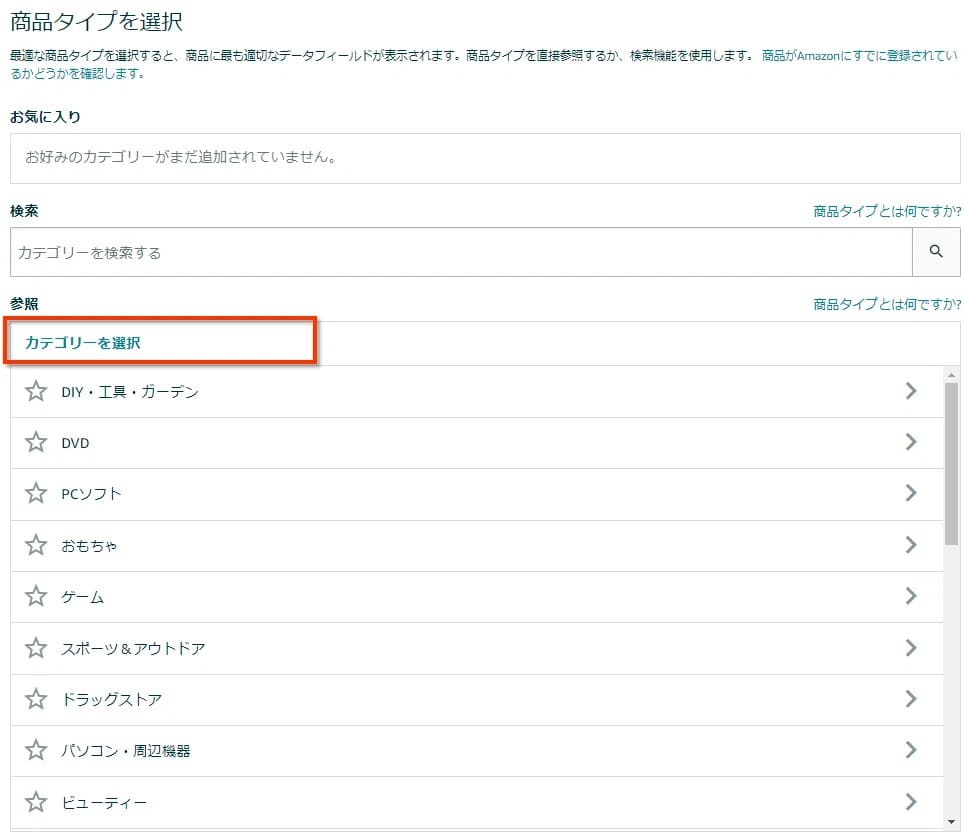Open the ドラッグストア category
This screenshot has height=832, width=964.
pyautogui.click(x=477, y=699)
